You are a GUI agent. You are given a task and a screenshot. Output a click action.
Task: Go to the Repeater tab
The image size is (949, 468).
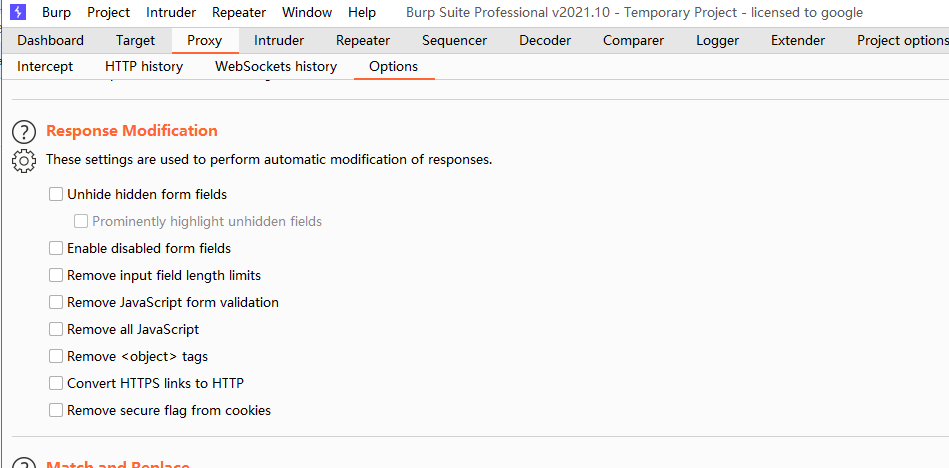[363, 41]
